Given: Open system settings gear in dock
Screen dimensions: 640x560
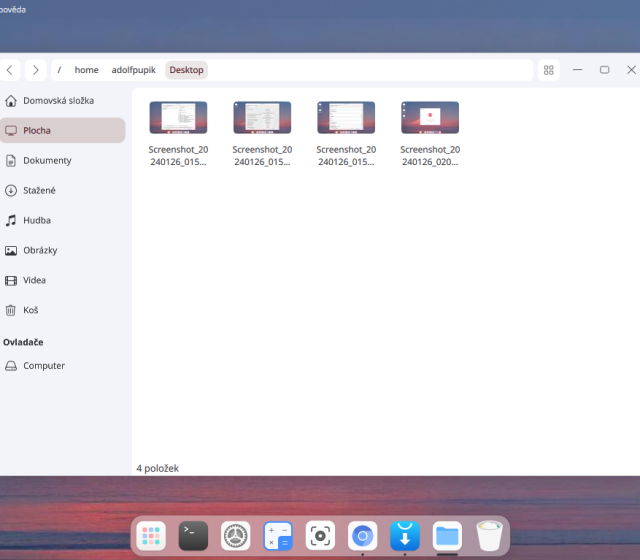Looking at the screenshot, I should [x=235, y=536].
